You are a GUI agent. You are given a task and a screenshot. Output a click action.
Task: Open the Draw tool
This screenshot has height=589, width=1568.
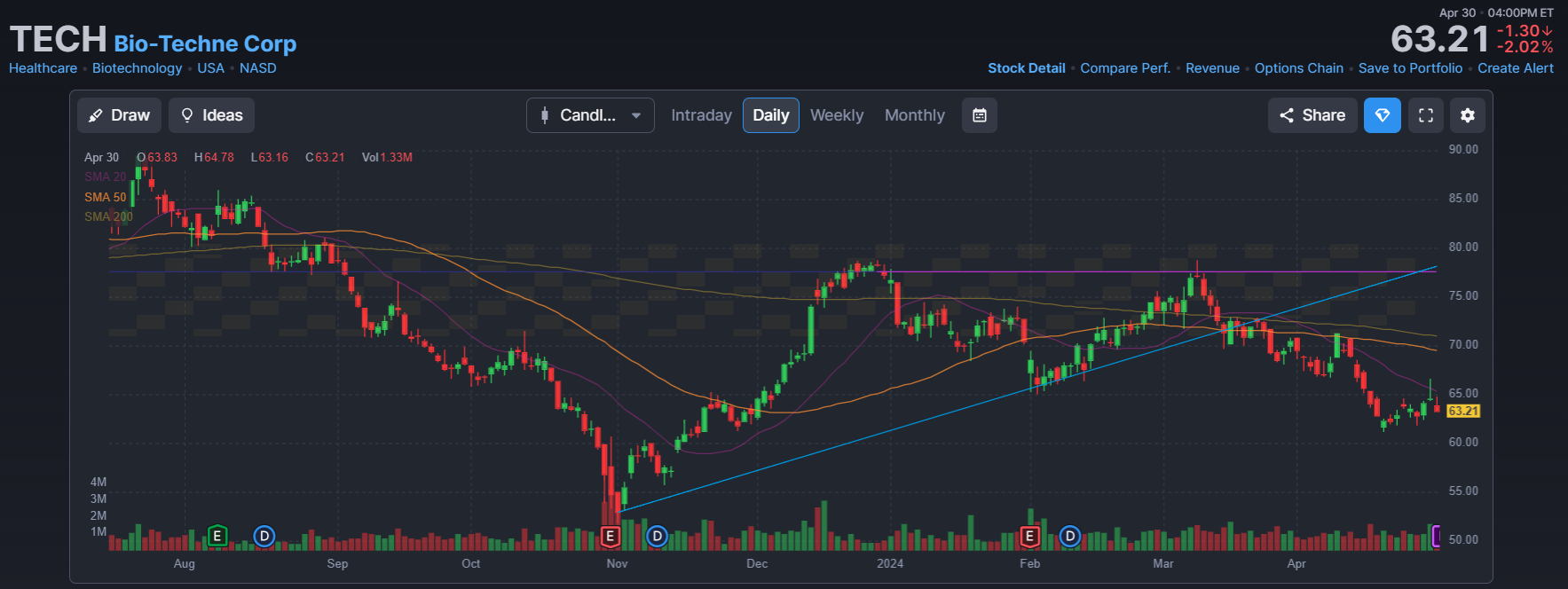click(x=119, y=115)
